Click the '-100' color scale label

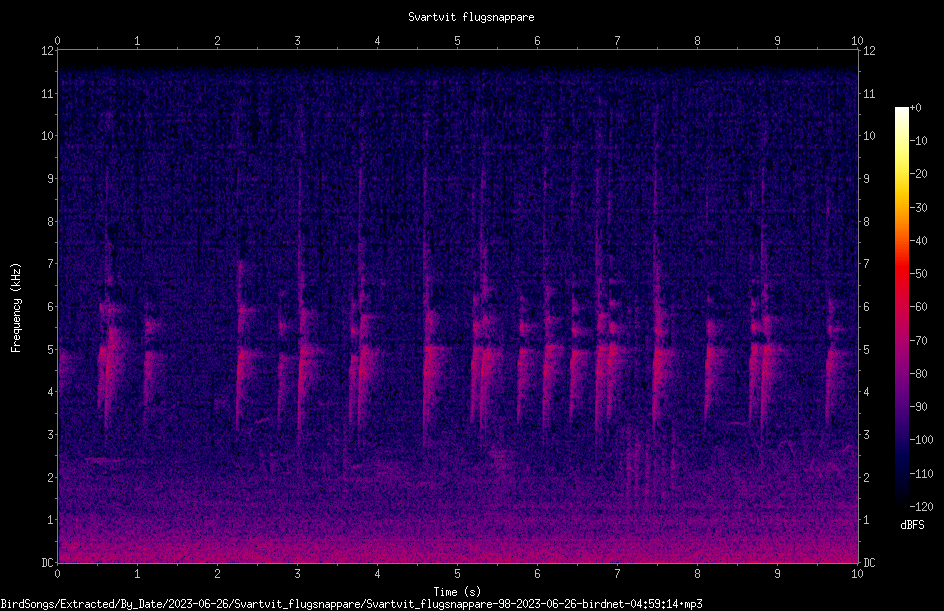pos(922,440)
